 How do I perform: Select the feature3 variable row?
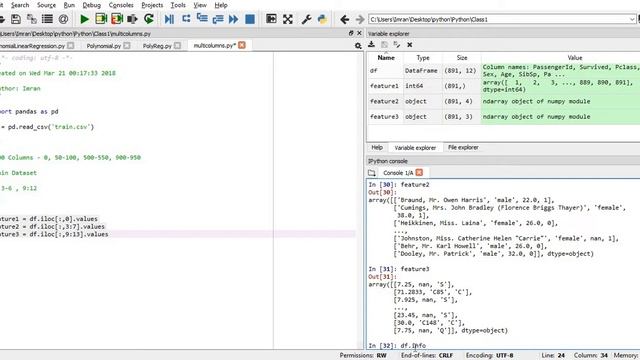(x=504, y=117)
